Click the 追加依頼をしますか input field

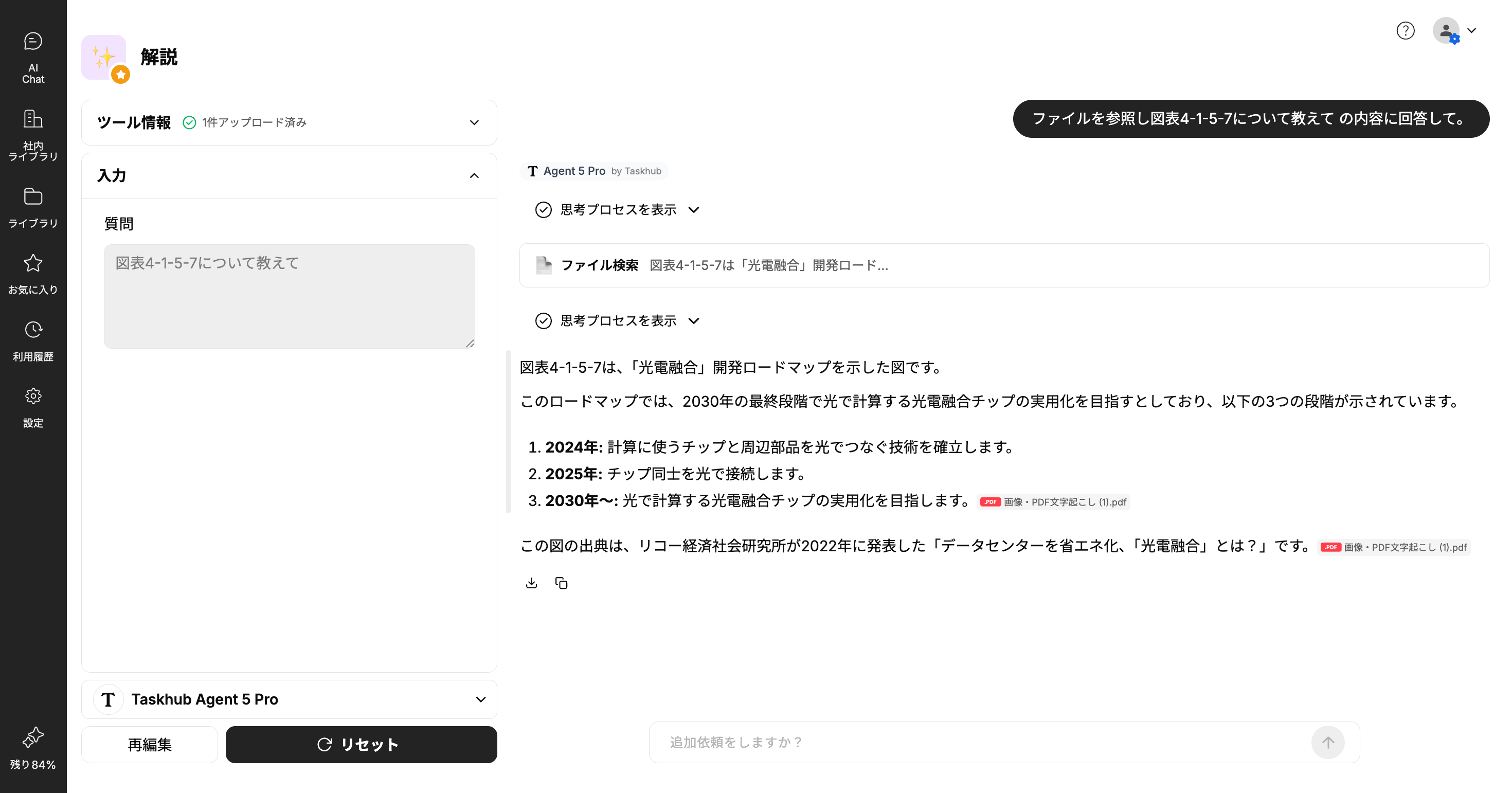coord(986,743)
